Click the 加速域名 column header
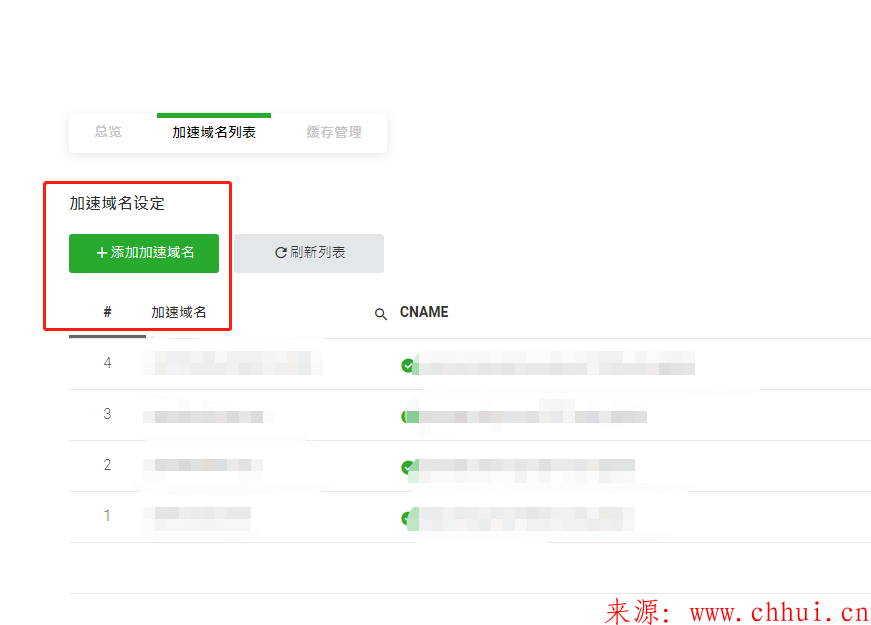Image resolution: width=871 pixels, height=625 pixels. 179,312
